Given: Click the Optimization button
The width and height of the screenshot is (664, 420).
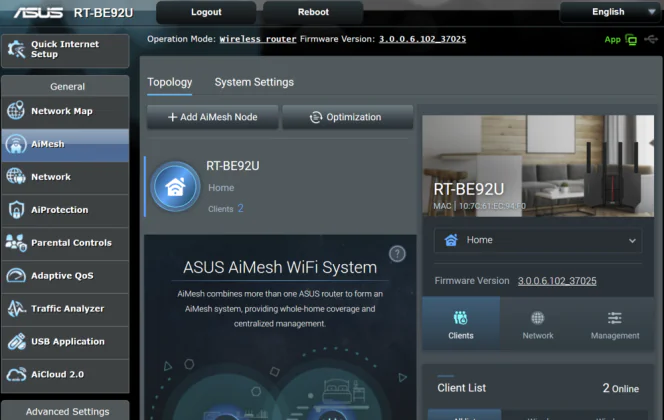Looking at the screenshot, I should point(347,117).
